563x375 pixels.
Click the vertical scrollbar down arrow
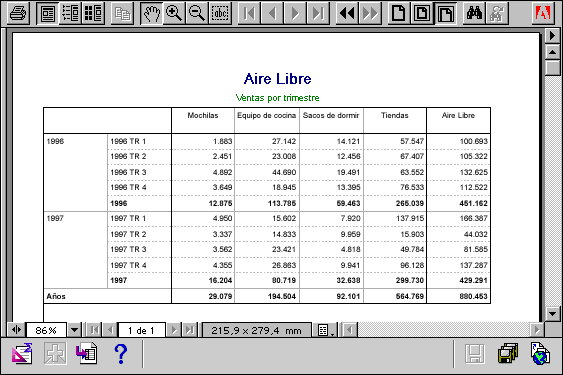click(x=553, y=314)
